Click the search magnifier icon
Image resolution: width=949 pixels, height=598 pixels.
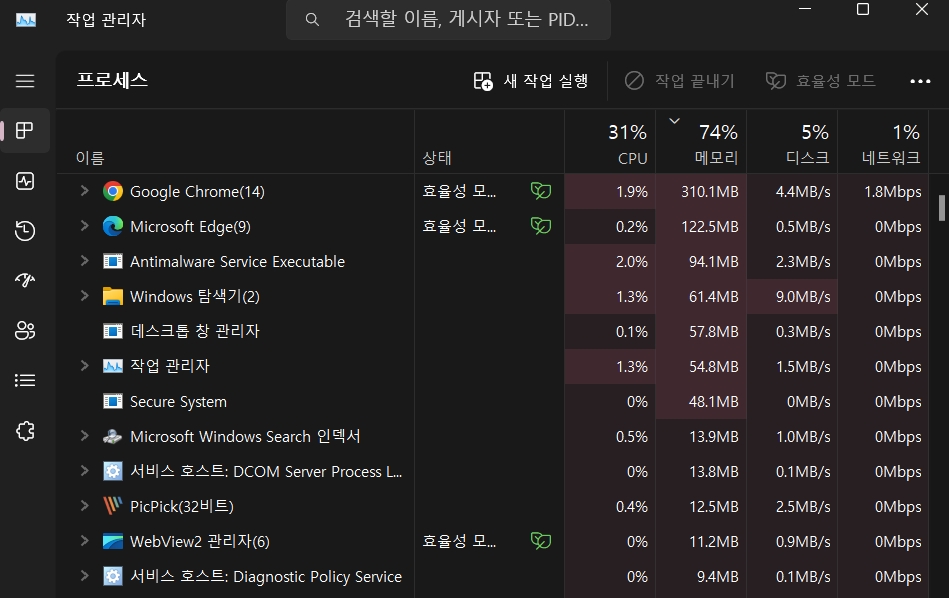[x=312, y=20]
